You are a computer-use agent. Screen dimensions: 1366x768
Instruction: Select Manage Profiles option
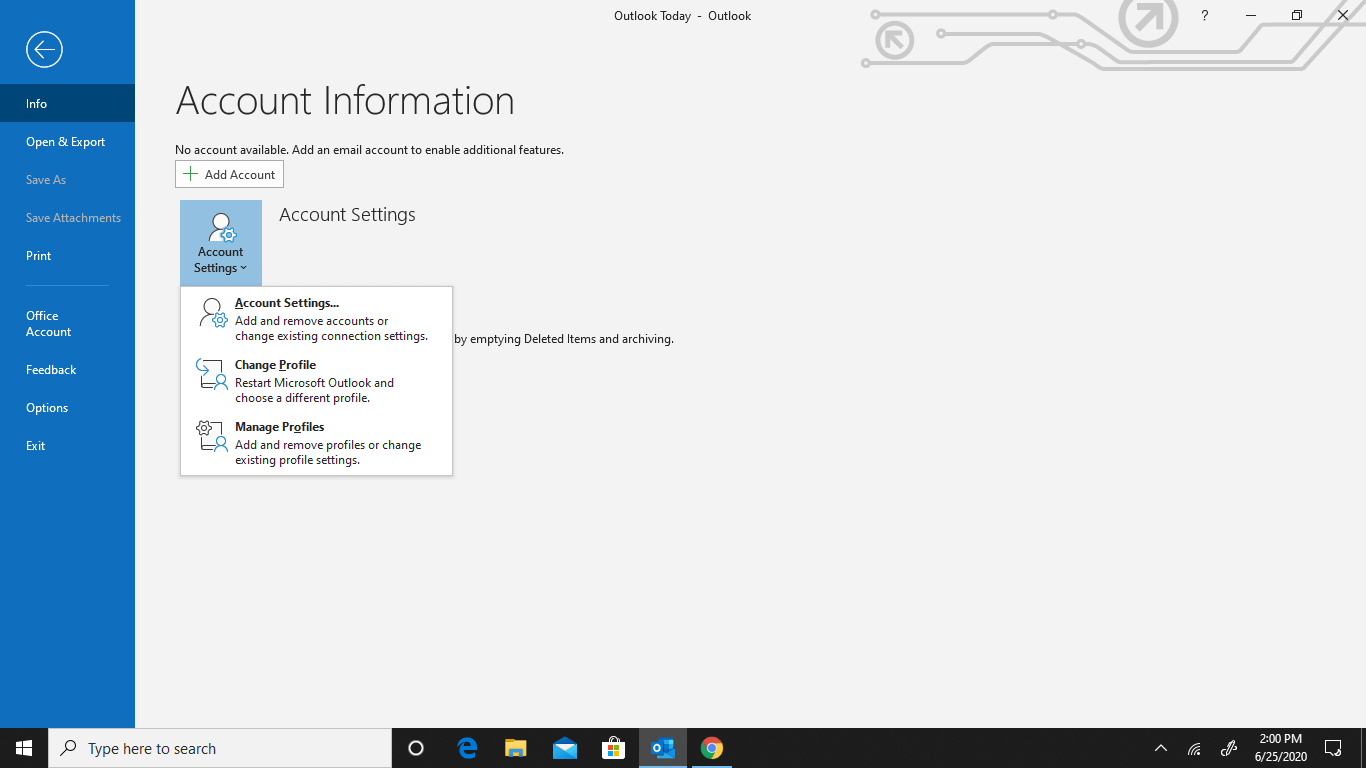[316, 443]
